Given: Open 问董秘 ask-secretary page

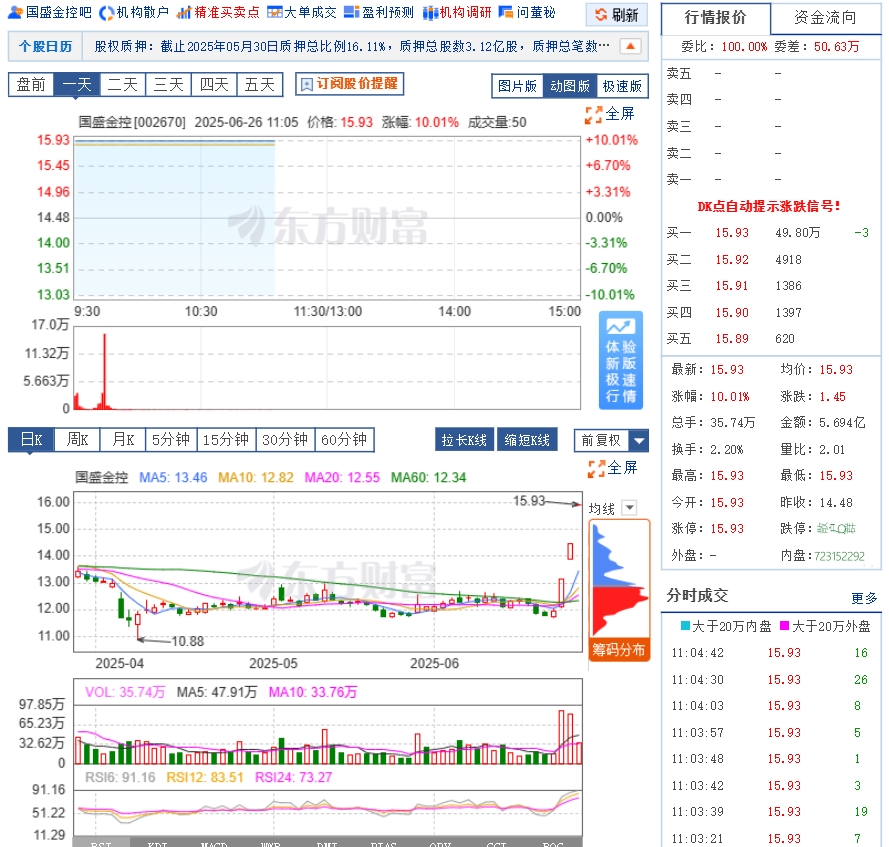Looking at the screenshot, I should (x=527, y=12).
